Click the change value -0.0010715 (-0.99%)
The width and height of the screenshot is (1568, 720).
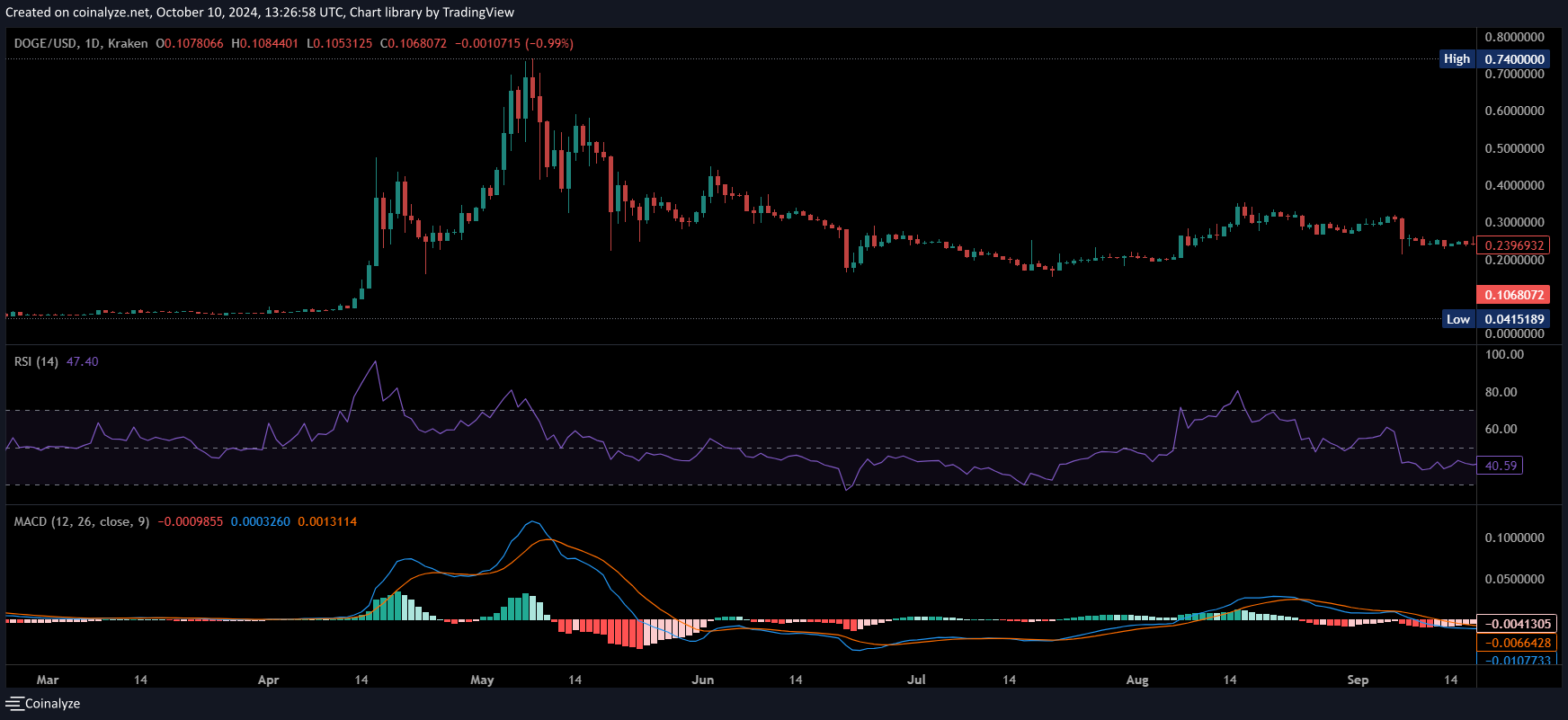tap(514, 43)
